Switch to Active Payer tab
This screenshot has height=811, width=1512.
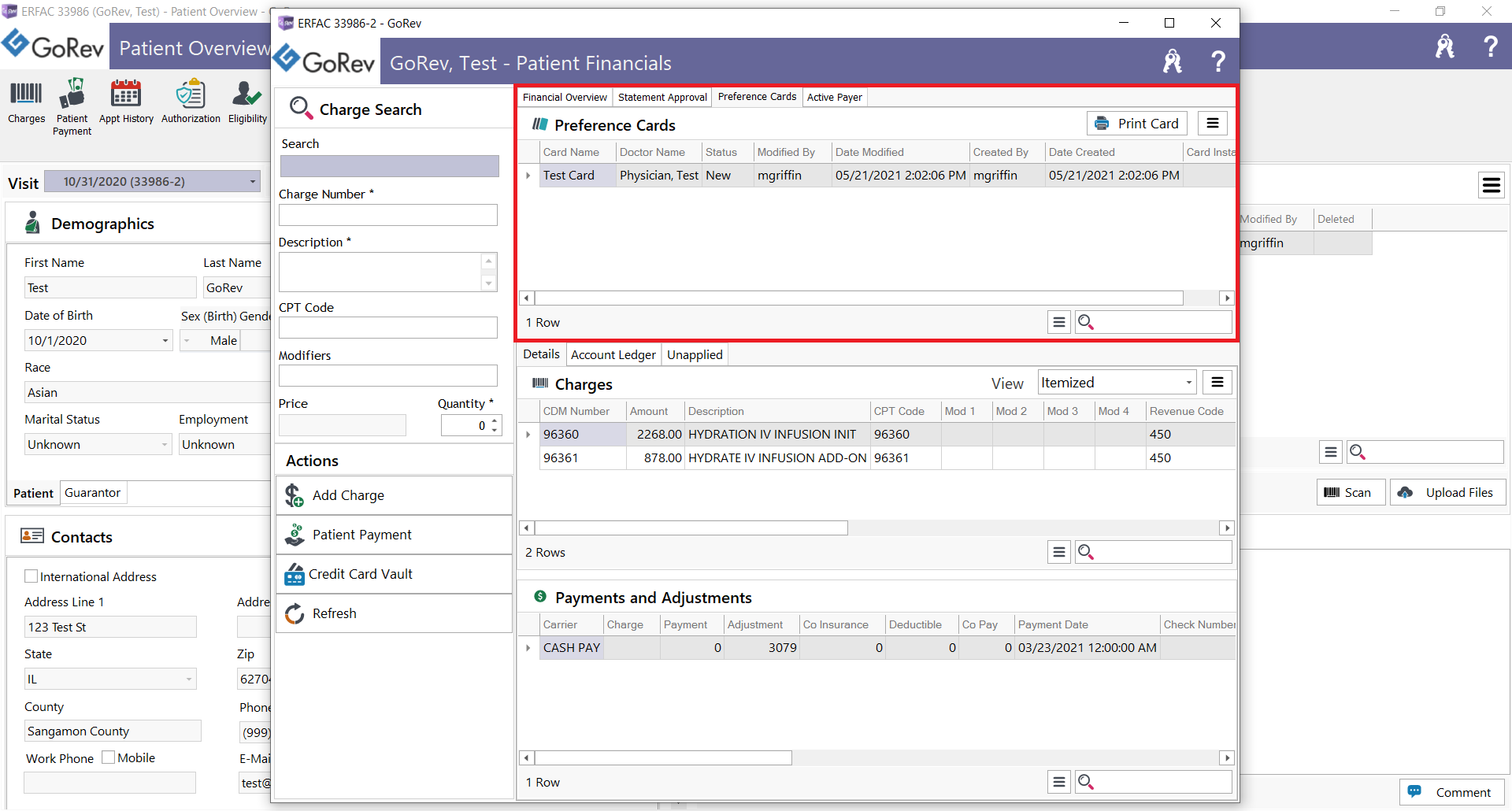[834, 98]
